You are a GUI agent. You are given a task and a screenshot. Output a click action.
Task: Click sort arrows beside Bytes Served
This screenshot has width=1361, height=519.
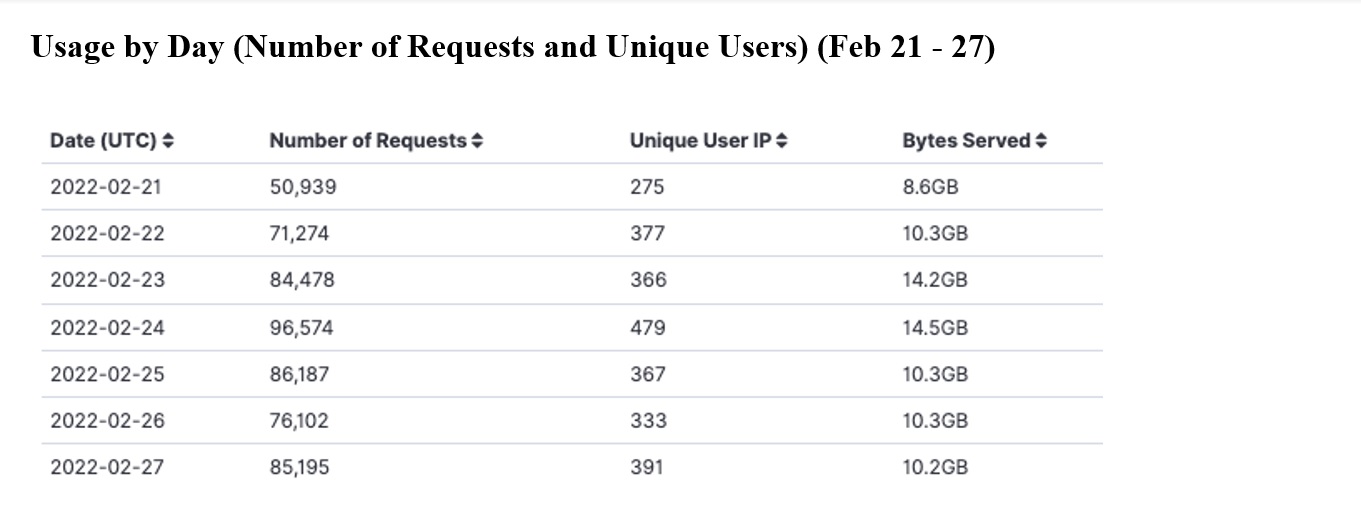click(1041, 142)
